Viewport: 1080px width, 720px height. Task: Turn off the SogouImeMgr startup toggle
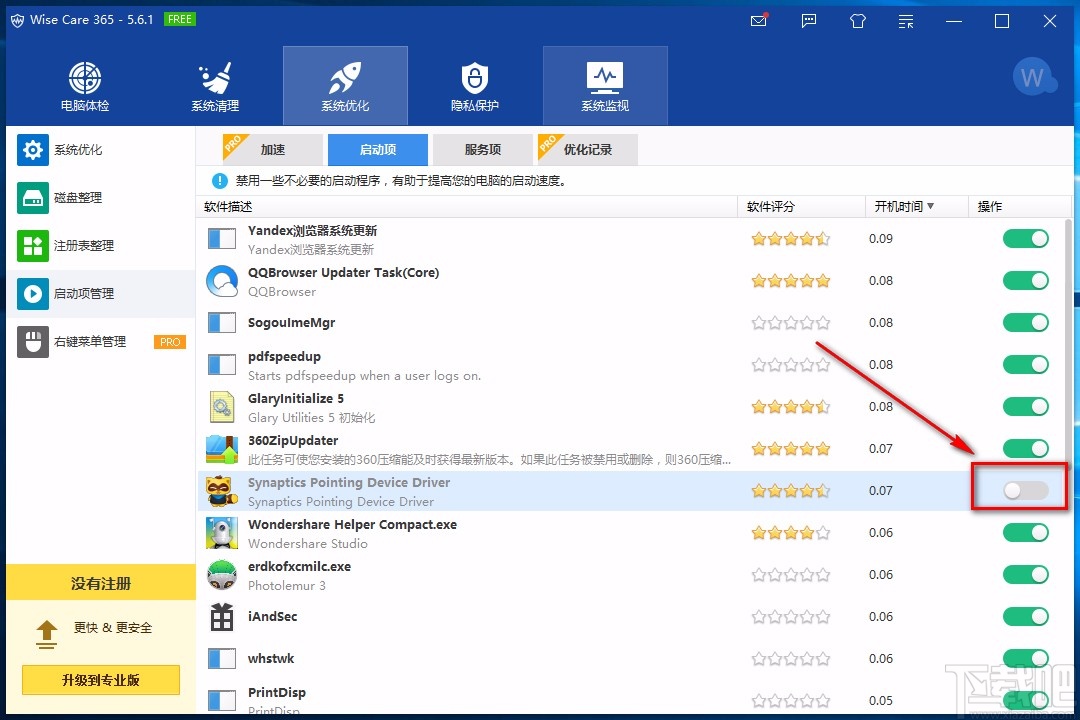(x=1026, y=323)
